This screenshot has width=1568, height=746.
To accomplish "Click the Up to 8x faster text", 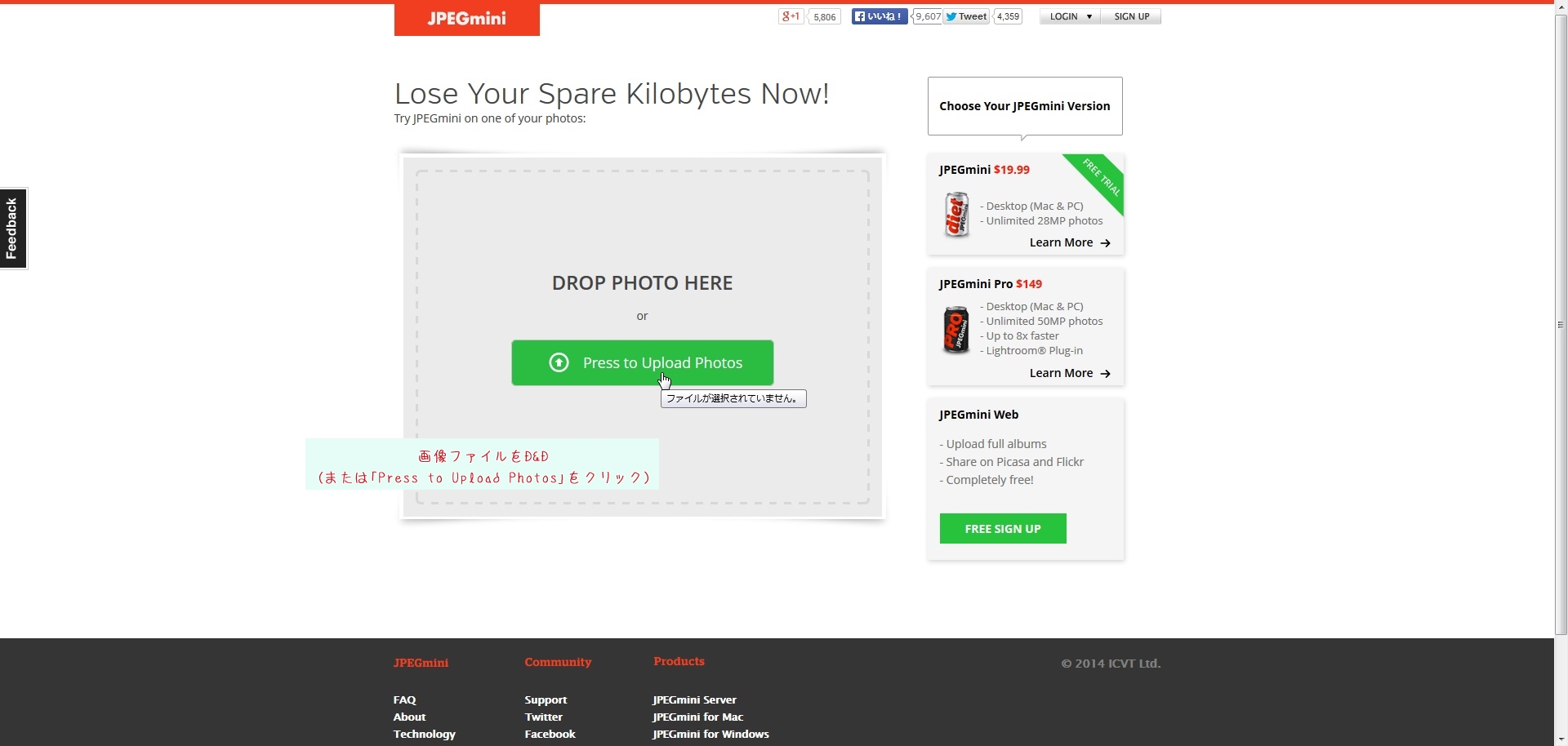I will [1019, 336].
